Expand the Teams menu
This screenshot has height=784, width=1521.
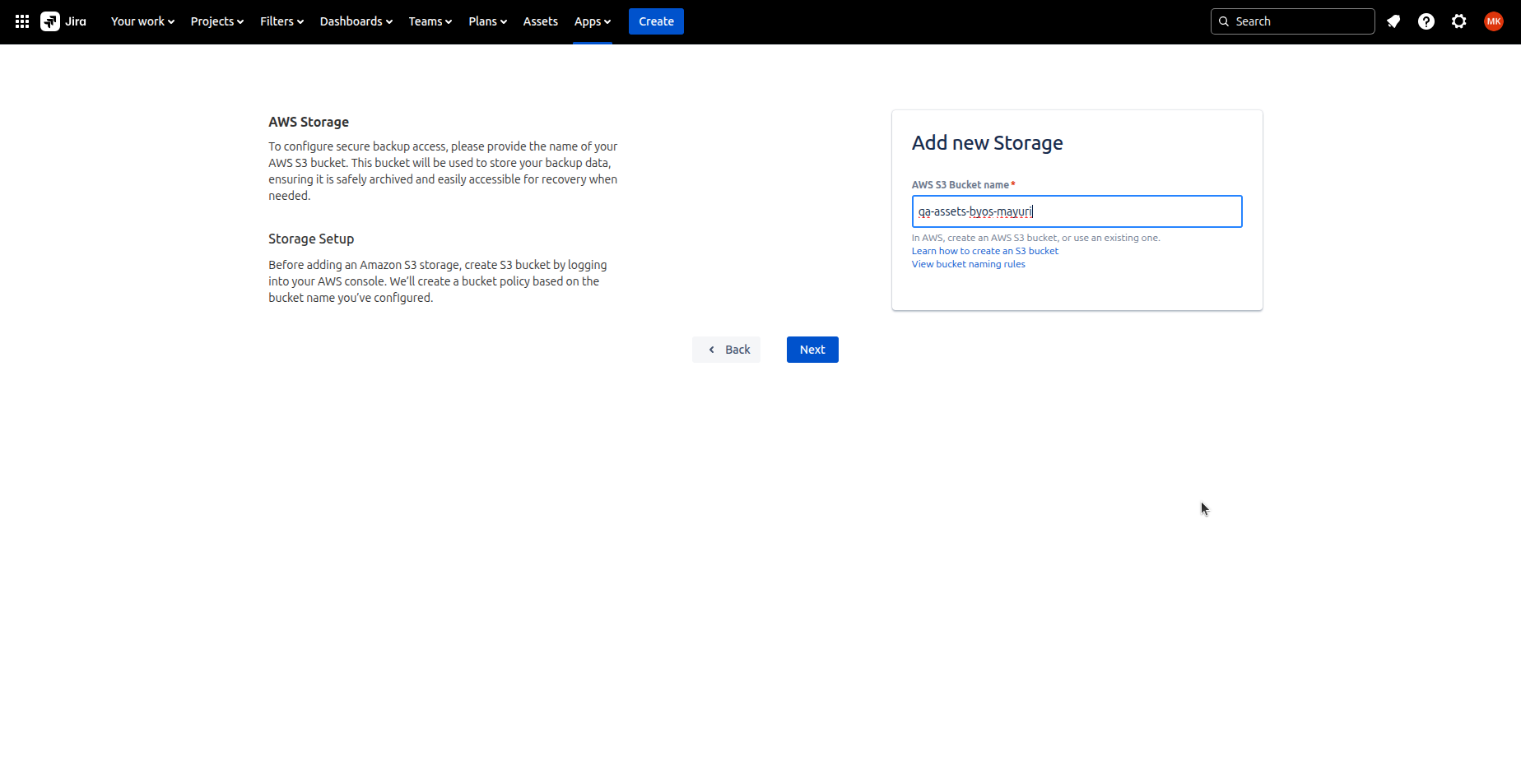[x=430, y=21]
